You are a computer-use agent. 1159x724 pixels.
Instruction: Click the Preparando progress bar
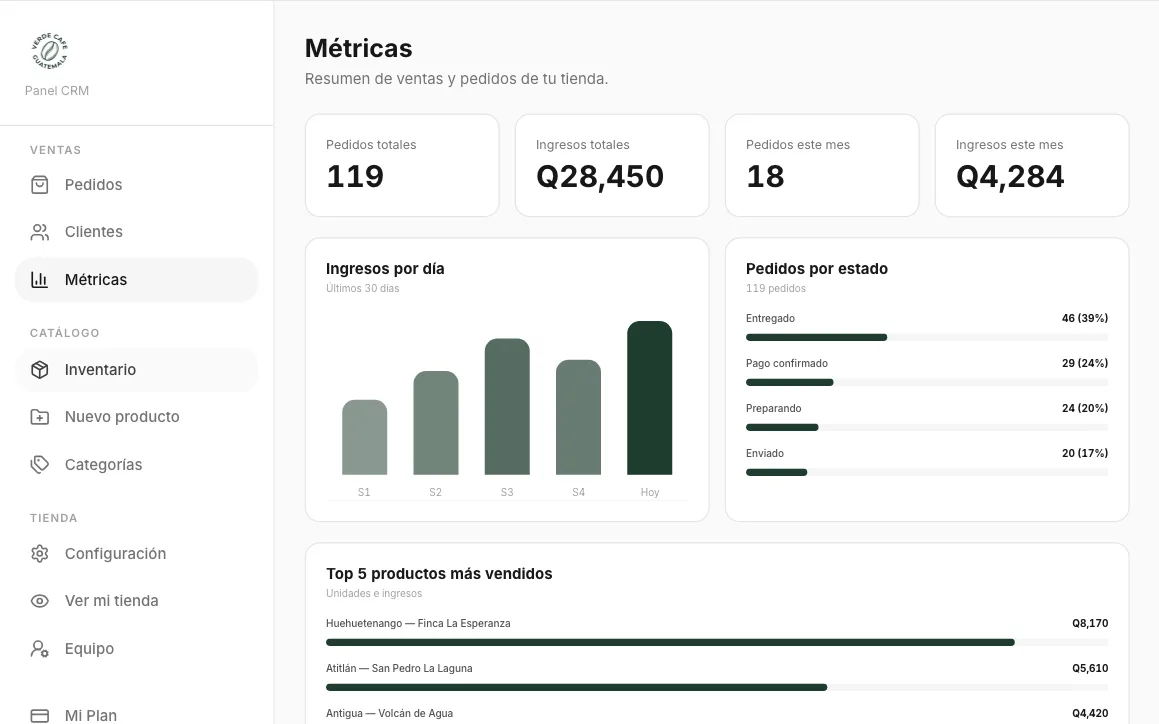(x=927, y=427)
